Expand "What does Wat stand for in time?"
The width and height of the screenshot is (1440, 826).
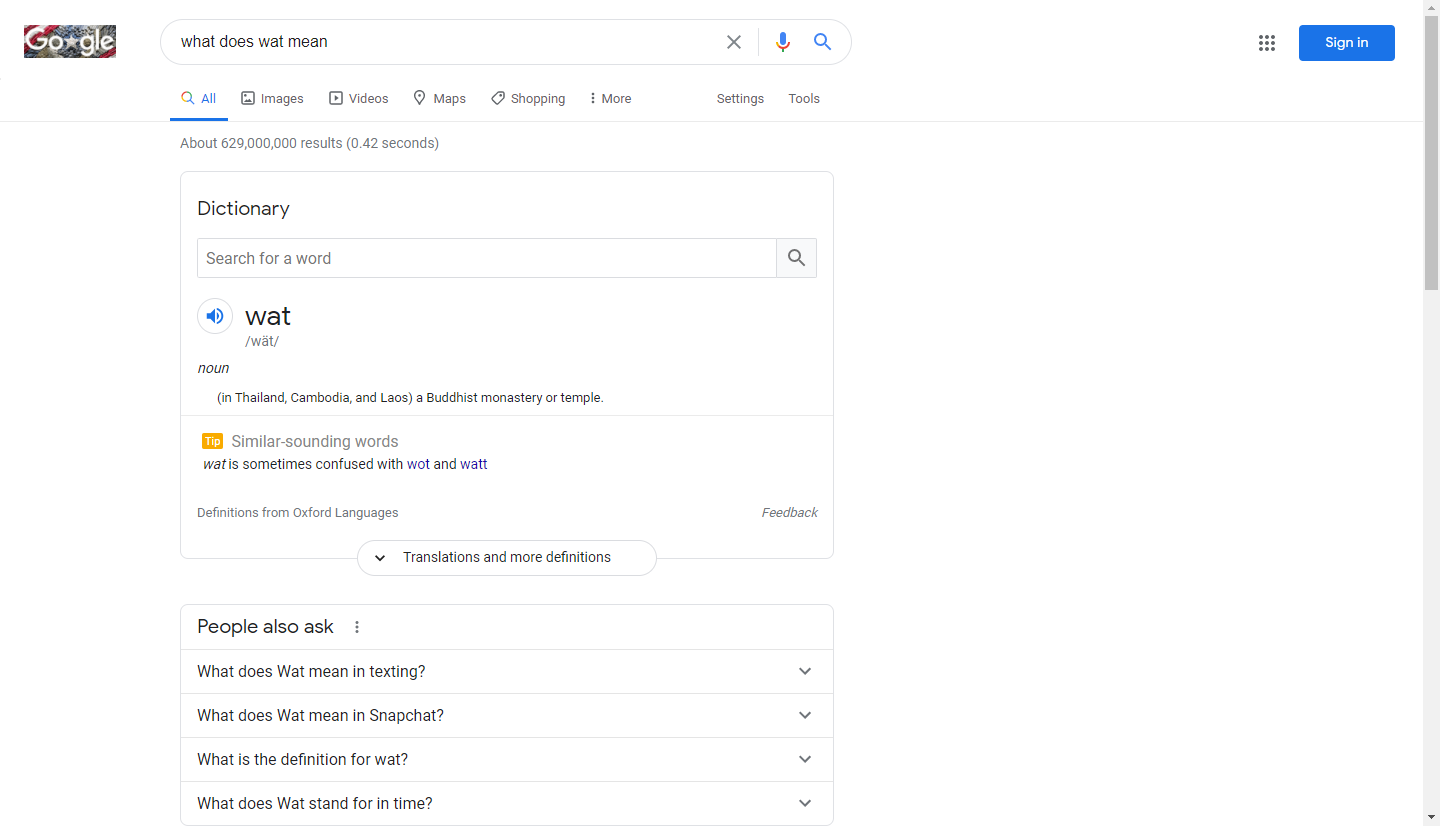(x=506, y=804)
